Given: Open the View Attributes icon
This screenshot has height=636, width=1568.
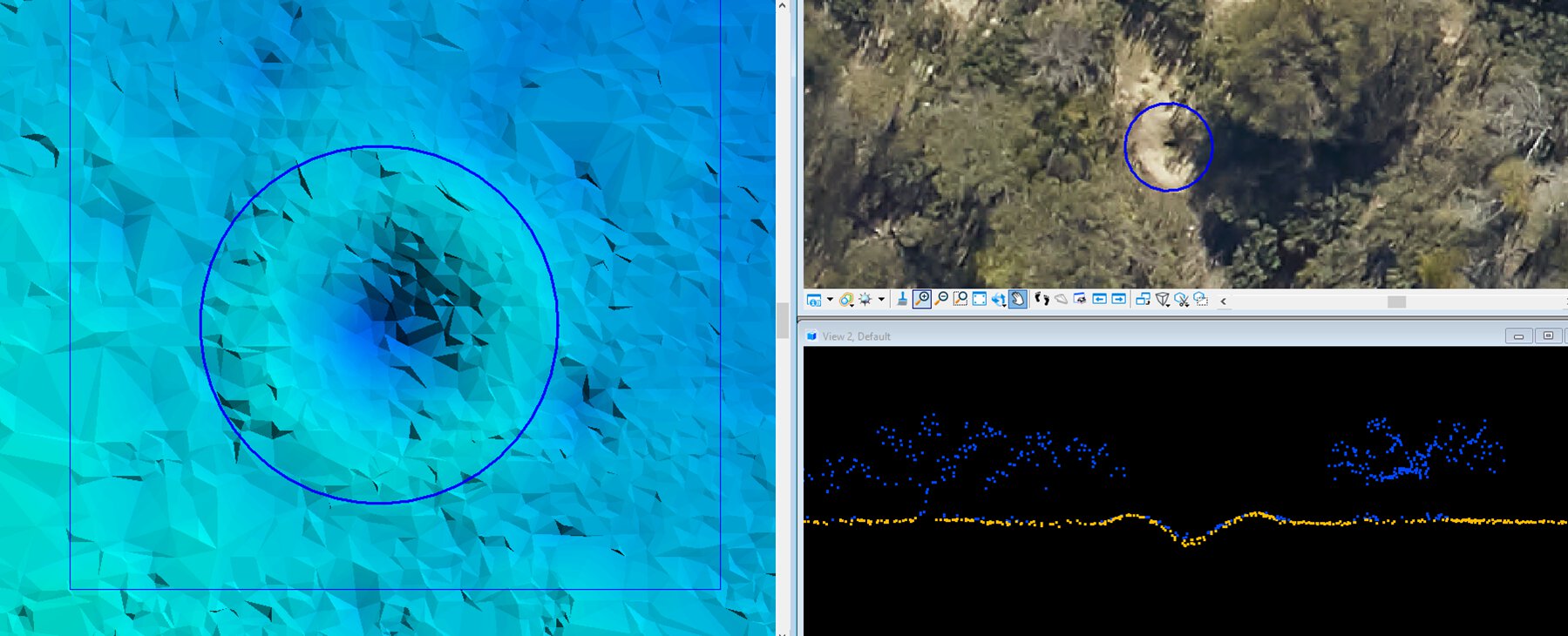Looking at the screenshot, I should tap(814, 300).
